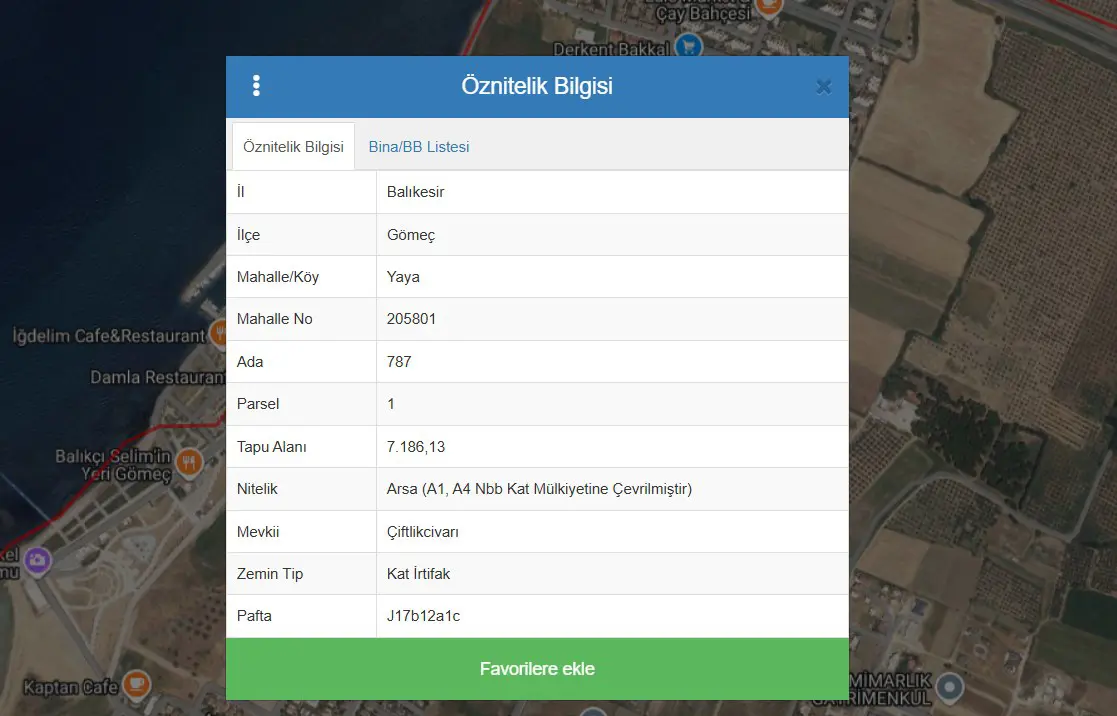Click the Nitelik value starting with Arsa
The width and height of the screenshot is (1117, 716).
(x=539, y=489)
